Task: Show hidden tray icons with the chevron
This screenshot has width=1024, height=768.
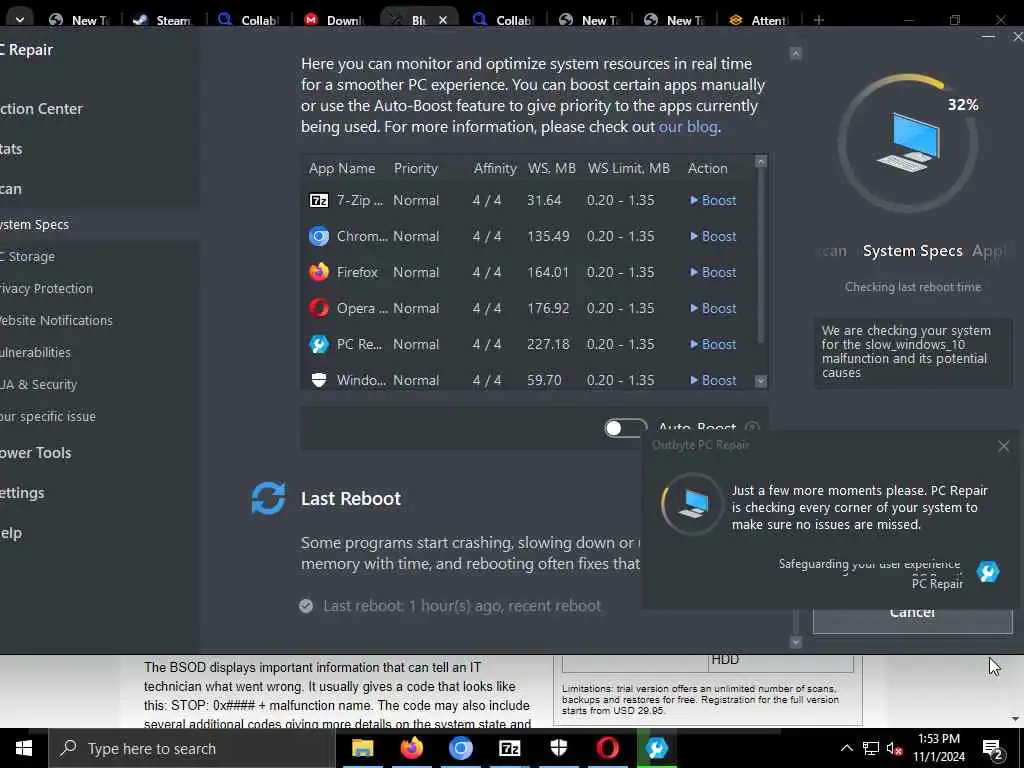Action: pyautogui.click(x=846, y=748)
